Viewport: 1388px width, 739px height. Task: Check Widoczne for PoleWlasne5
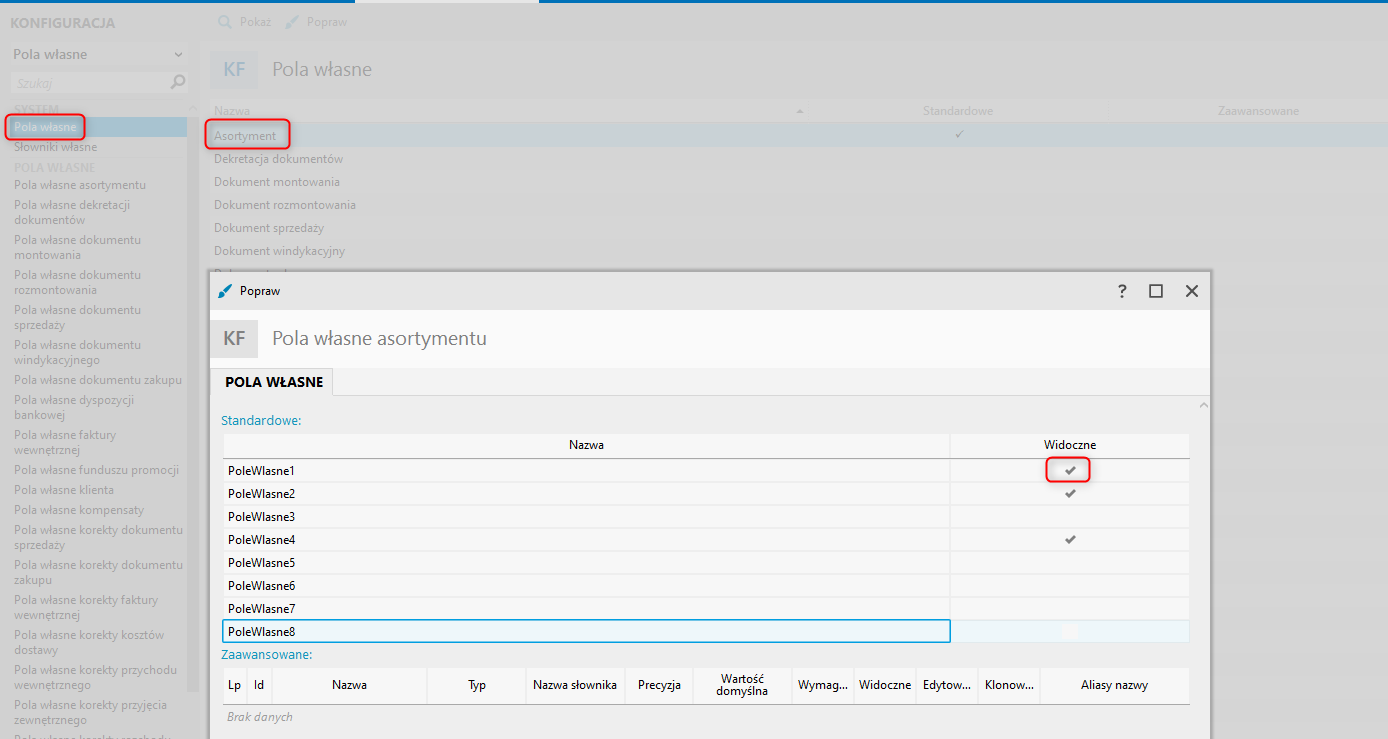1070,562
